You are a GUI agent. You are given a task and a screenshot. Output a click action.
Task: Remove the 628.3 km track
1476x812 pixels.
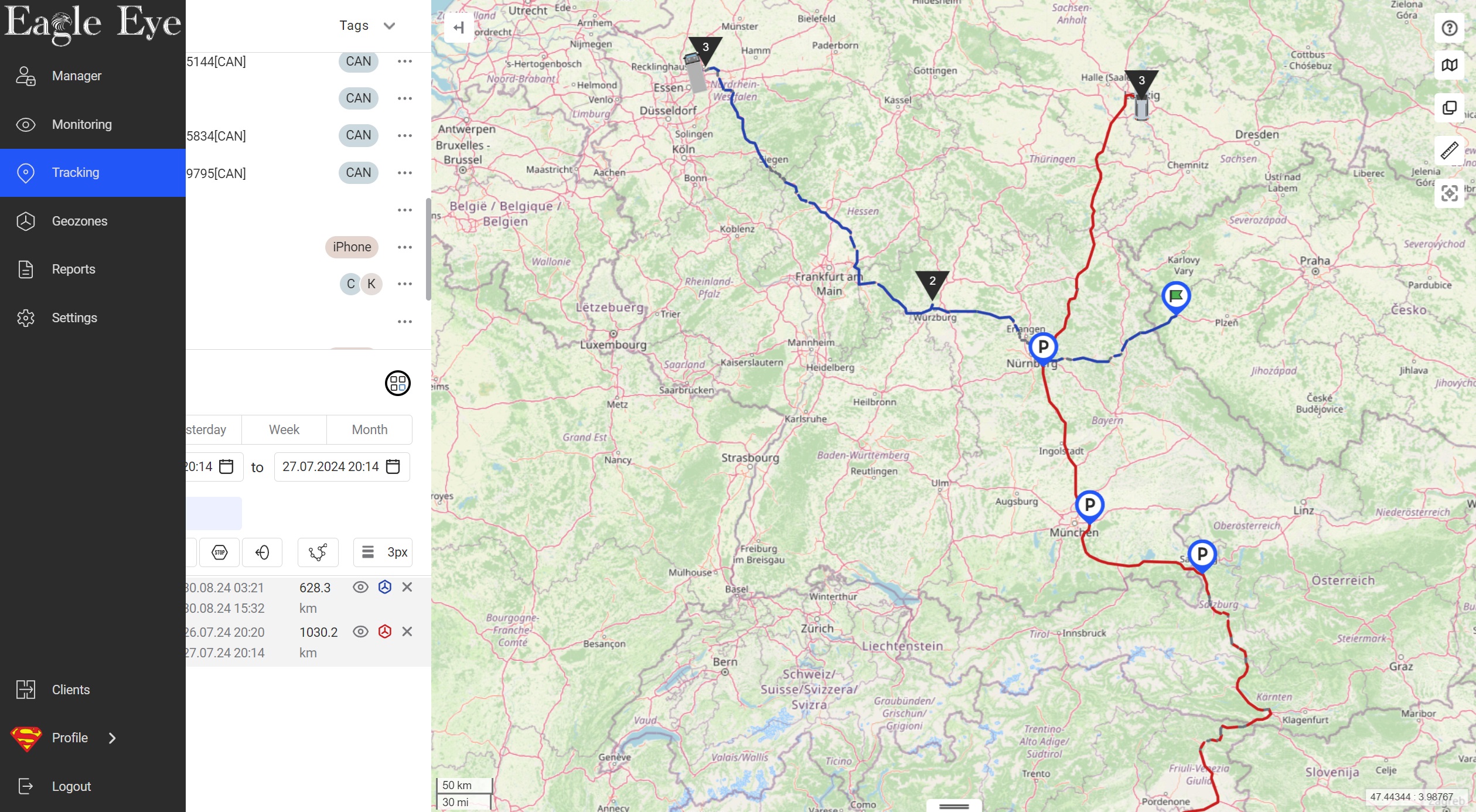click(x=407, y=587)
